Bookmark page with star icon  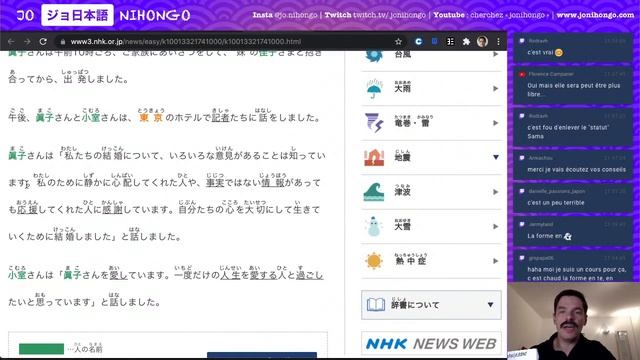(398, 42)
